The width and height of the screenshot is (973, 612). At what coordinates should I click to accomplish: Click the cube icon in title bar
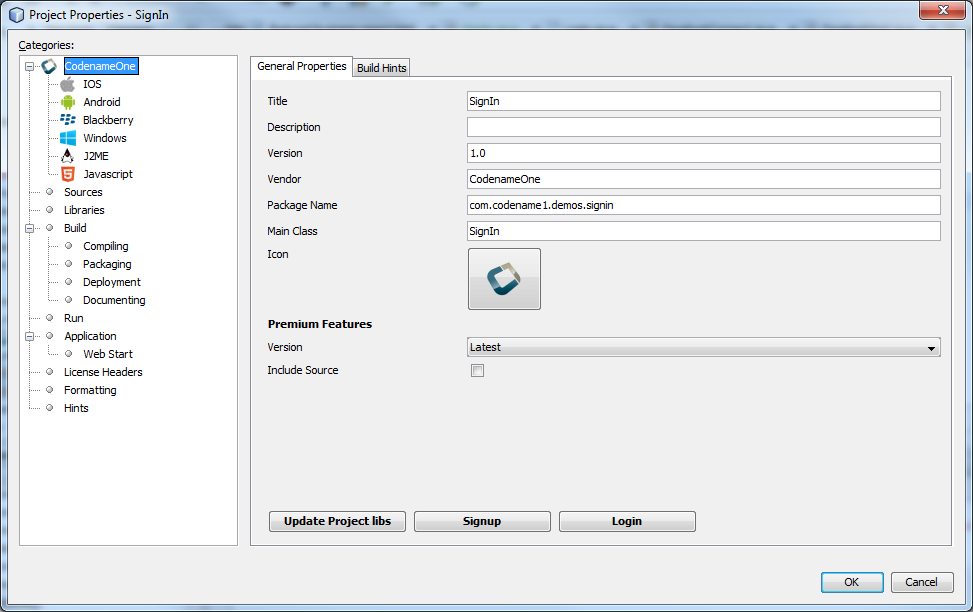[16, 15]
